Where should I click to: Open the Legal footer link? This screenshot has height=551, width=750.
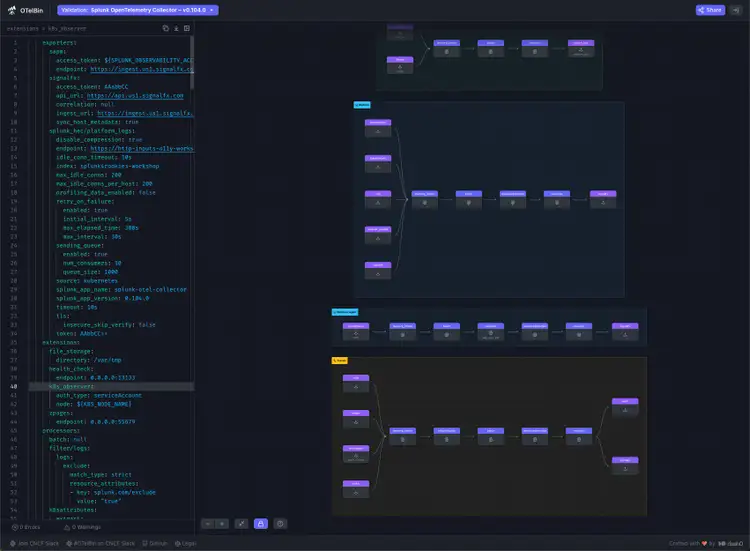(186, 543)
